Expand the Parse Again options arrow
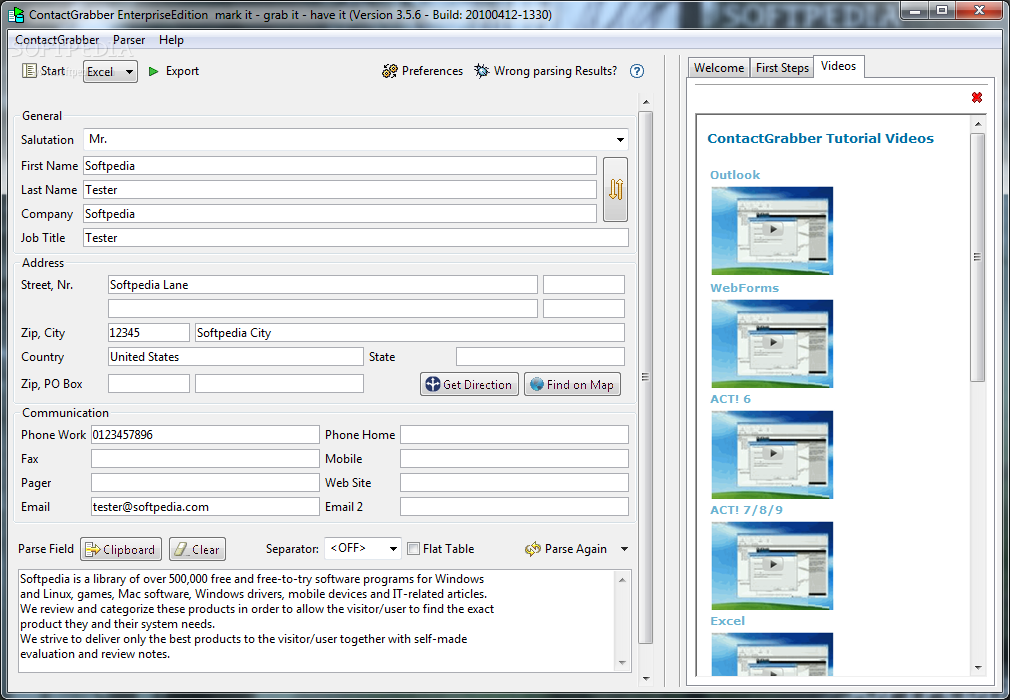Image resolution: width=1010 pixels, height=700 pixels. (x=624, y=549)
